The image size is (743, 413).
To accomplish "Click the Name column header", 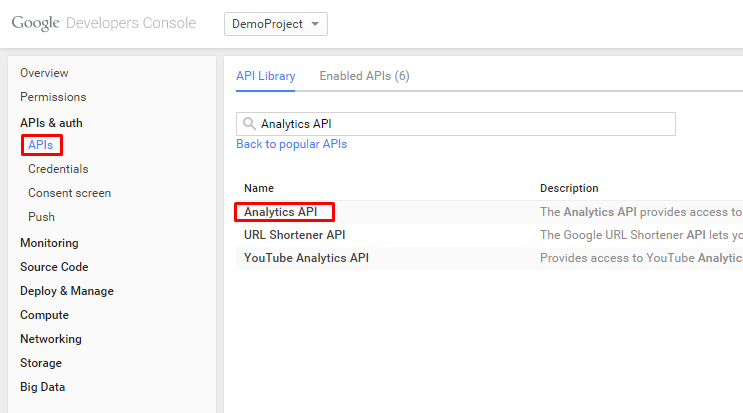I will pos(259,188).
